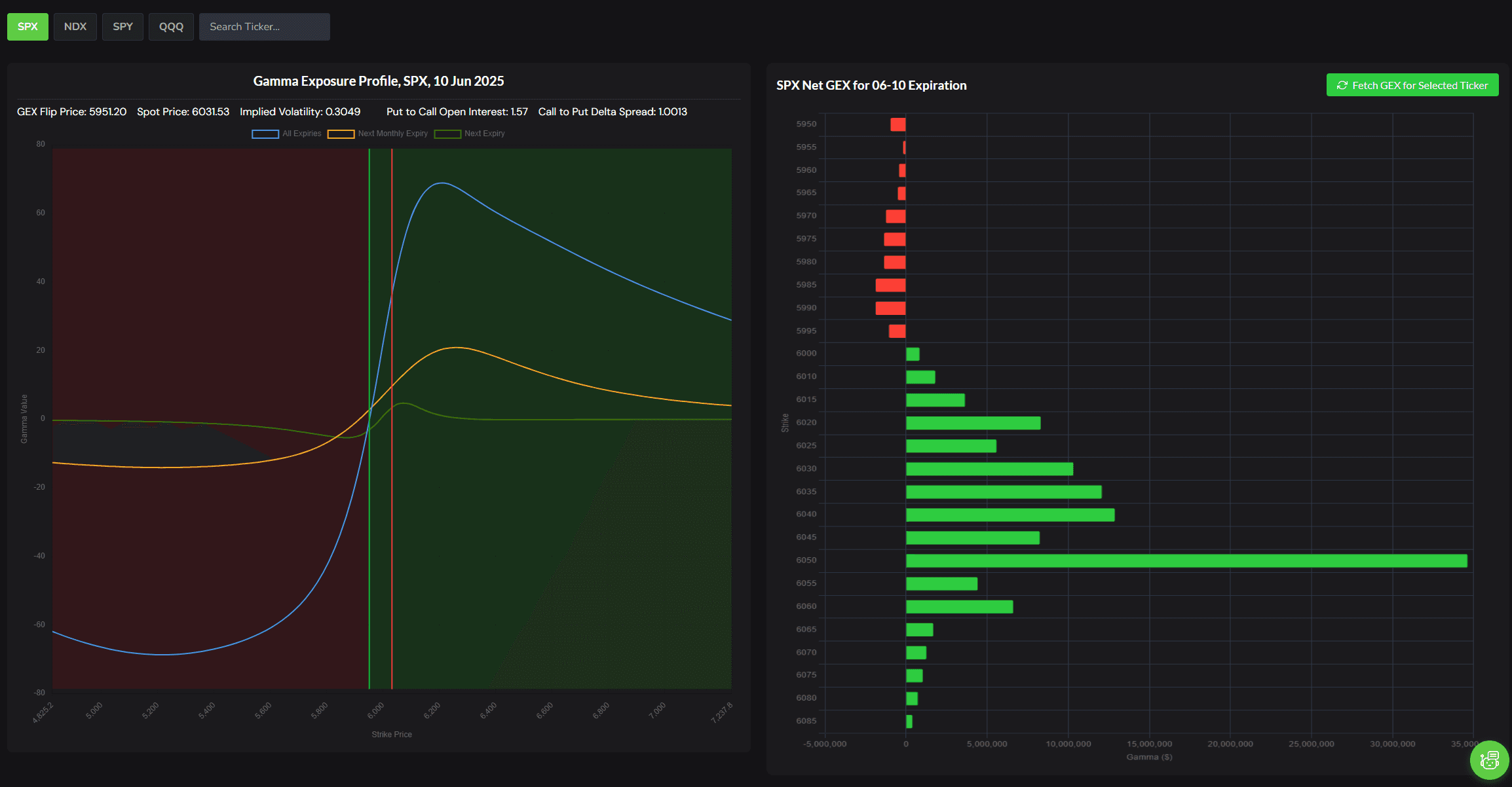Click the red bar at strike 5990
This screenshot has width=1512, height=787.
coord(890,308)
